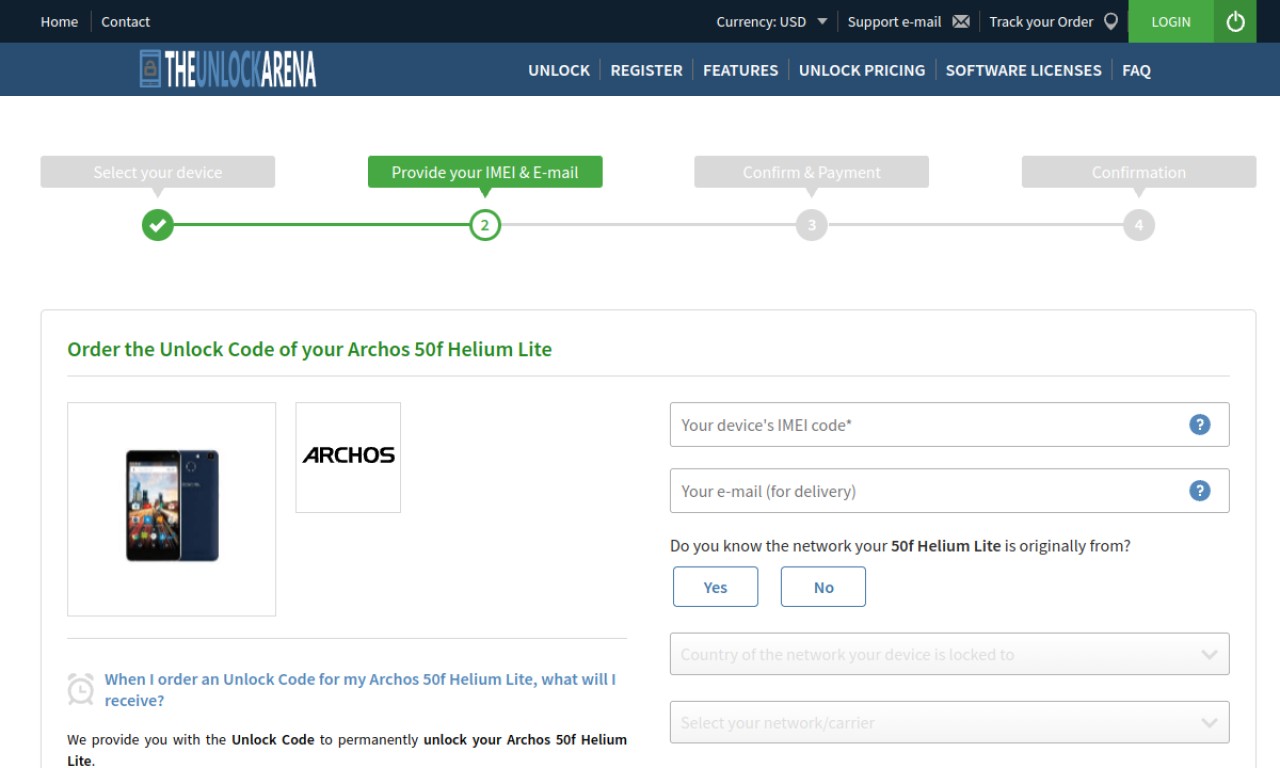Open the UNLOCK PRICING menu item
This screenshot has height=768, width=1280.
[862, 70]
